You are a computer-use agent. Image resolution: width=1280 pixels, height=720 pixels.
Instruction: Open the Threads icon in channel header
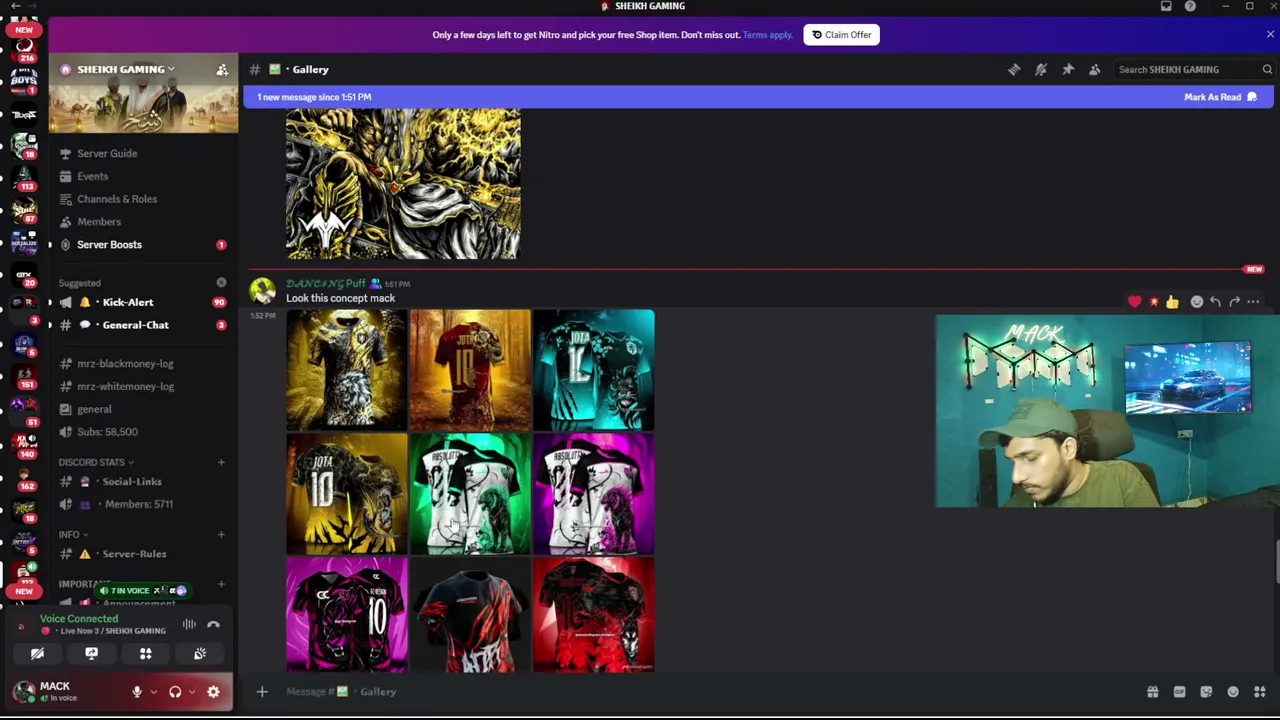tap(1014, 69)
